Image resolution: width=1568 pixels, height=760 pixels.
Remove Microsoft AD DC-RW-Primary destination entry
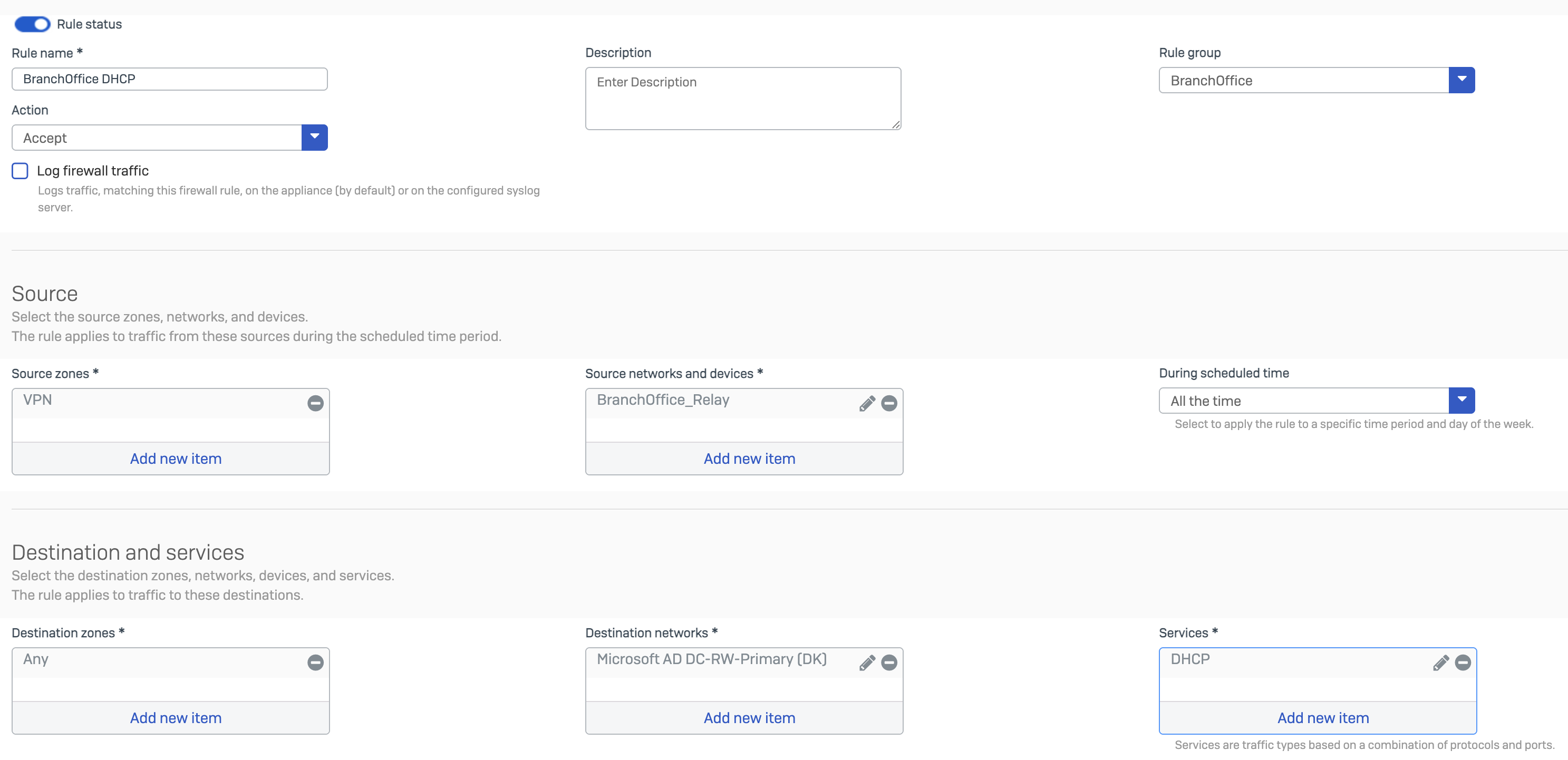tap(889, 662)
